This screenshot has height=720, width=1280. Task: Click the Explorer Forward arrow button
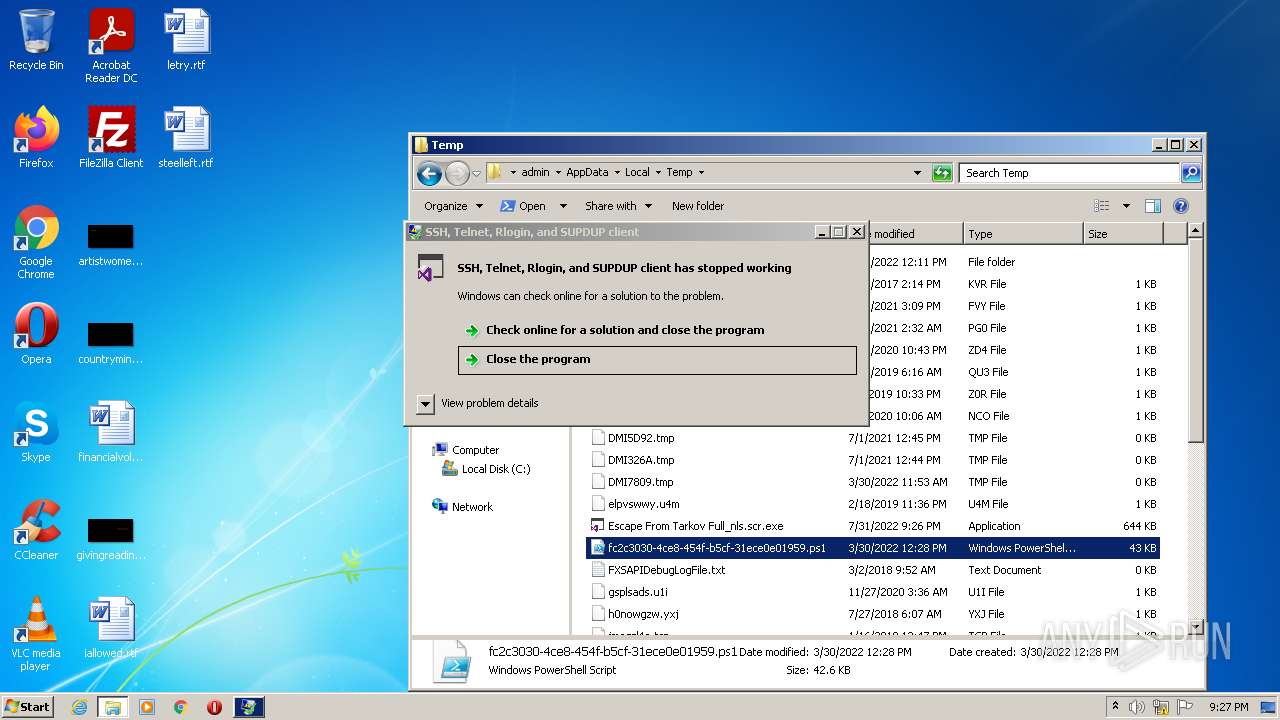457,173
